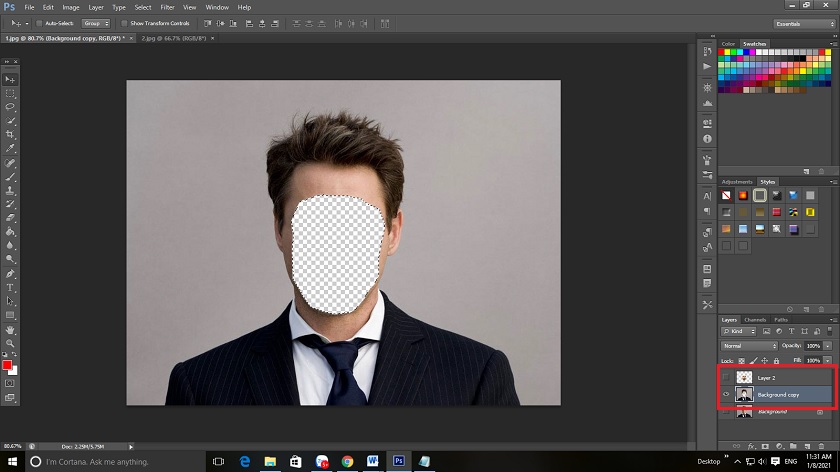This screenshot has width=840, height=472.
Task: Toggle layer filtering switch
Action: pos(830,331)
